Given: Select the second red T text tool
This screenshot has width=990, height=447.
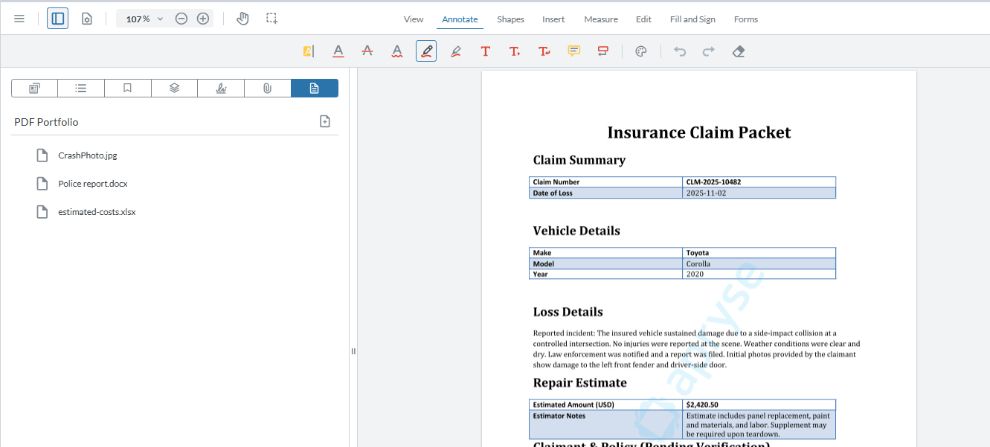Looking at the screenshot, I should 515,51.
